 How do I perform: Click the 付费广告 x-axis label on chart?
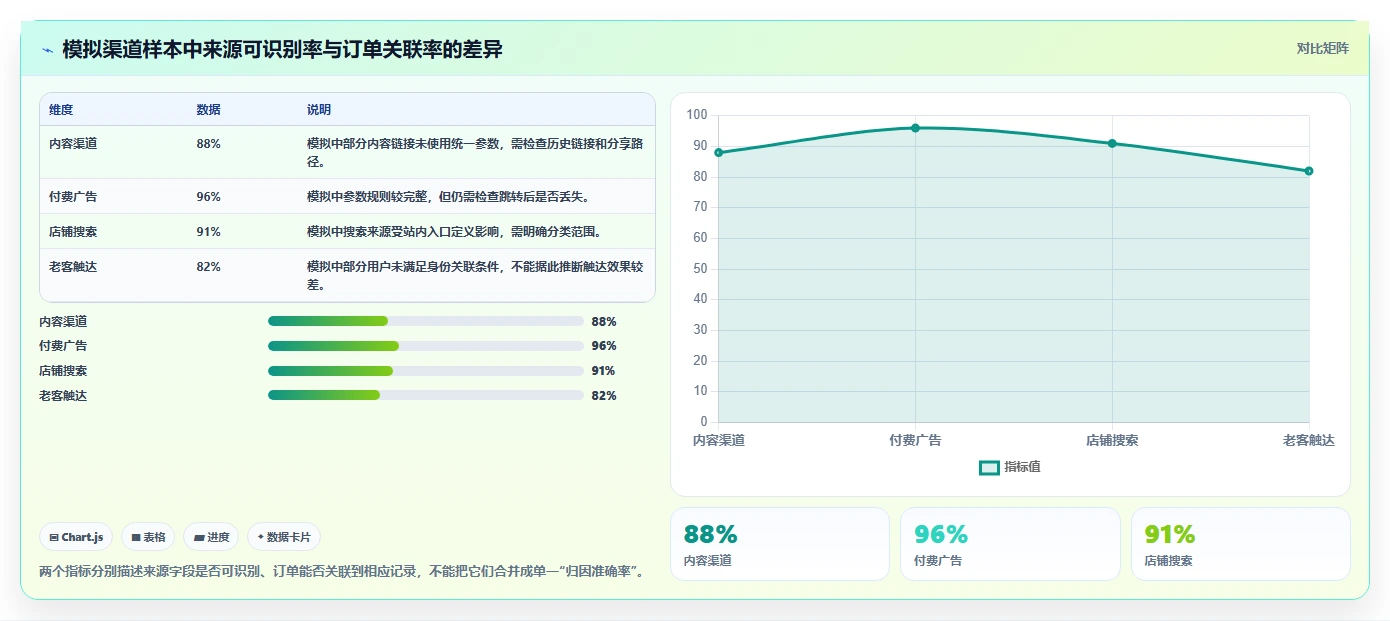point(915,440)
